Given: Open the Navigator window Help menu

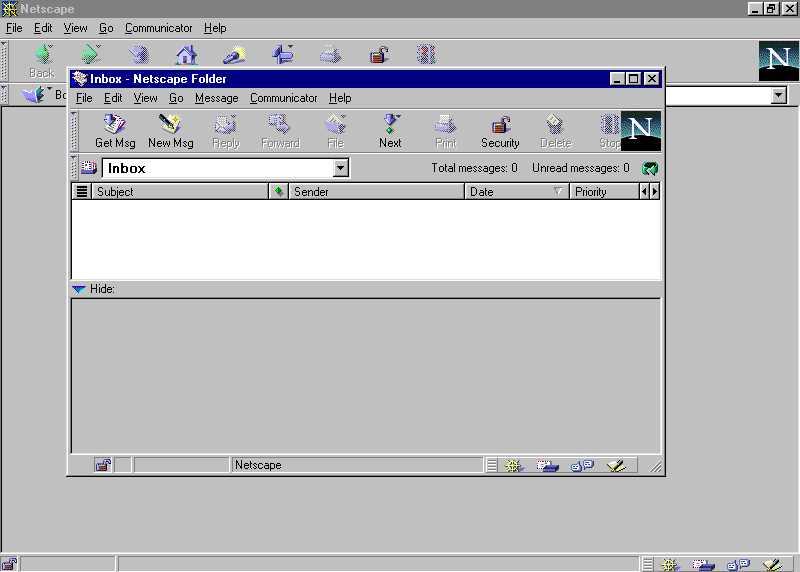Looking at the screenshot, I should click(x=215, y=28).
